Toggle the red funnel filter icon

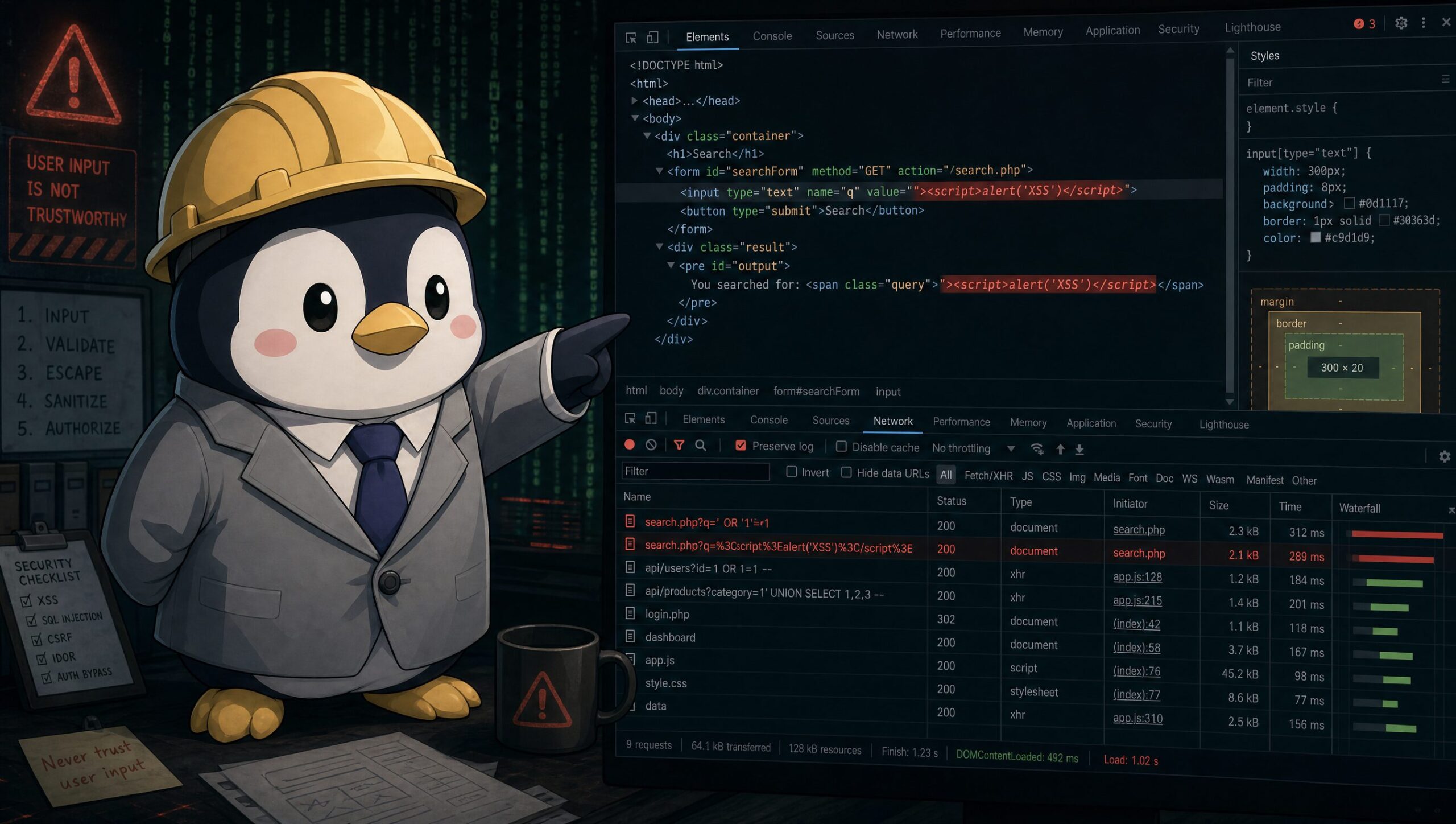(x=679, y=445)
